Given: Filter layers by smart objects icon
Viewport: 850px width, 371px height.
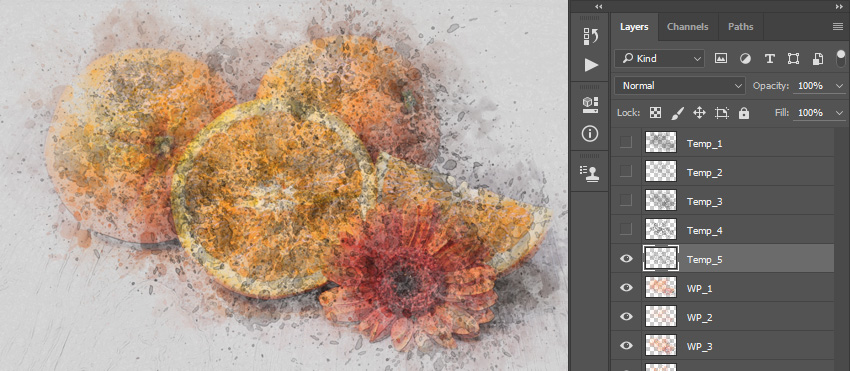Looking at the screenshot, I should click(817, 59).
